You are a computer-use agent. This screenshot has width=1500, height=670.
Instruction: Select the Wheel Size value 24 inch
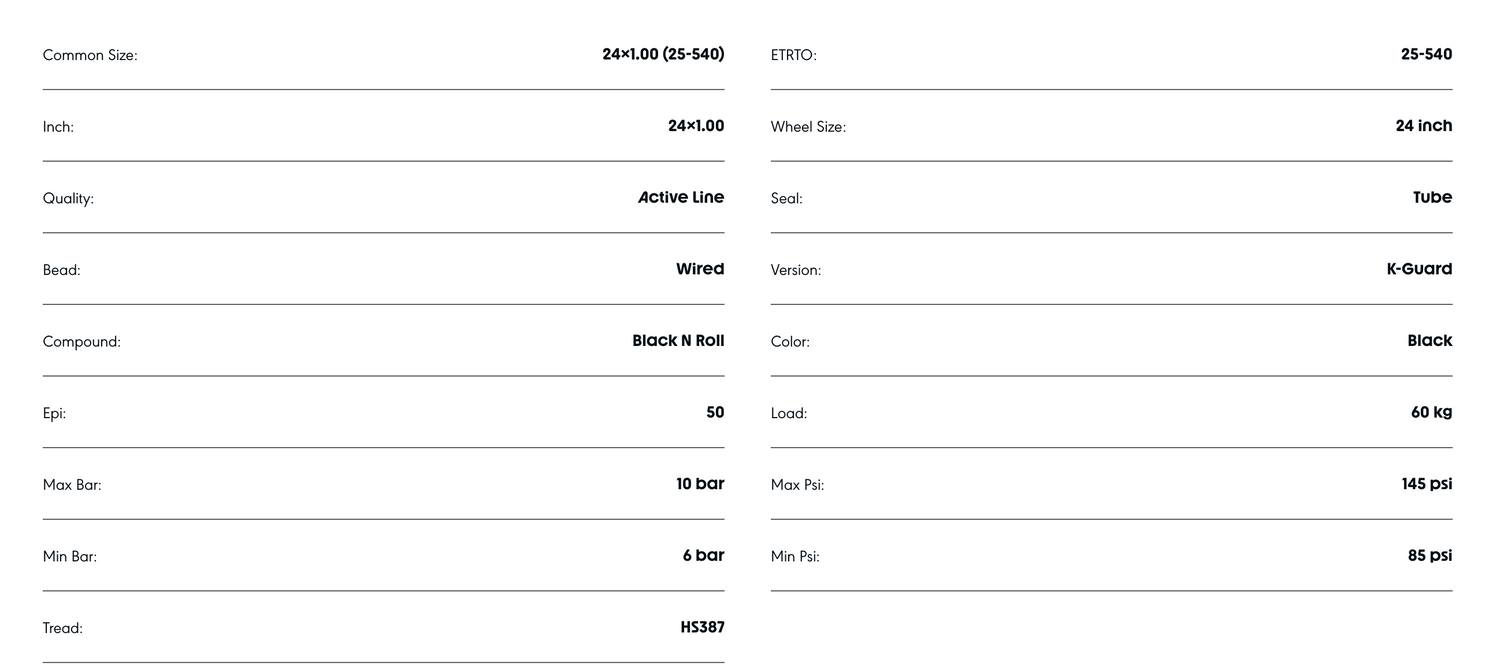coord(1424,126)
